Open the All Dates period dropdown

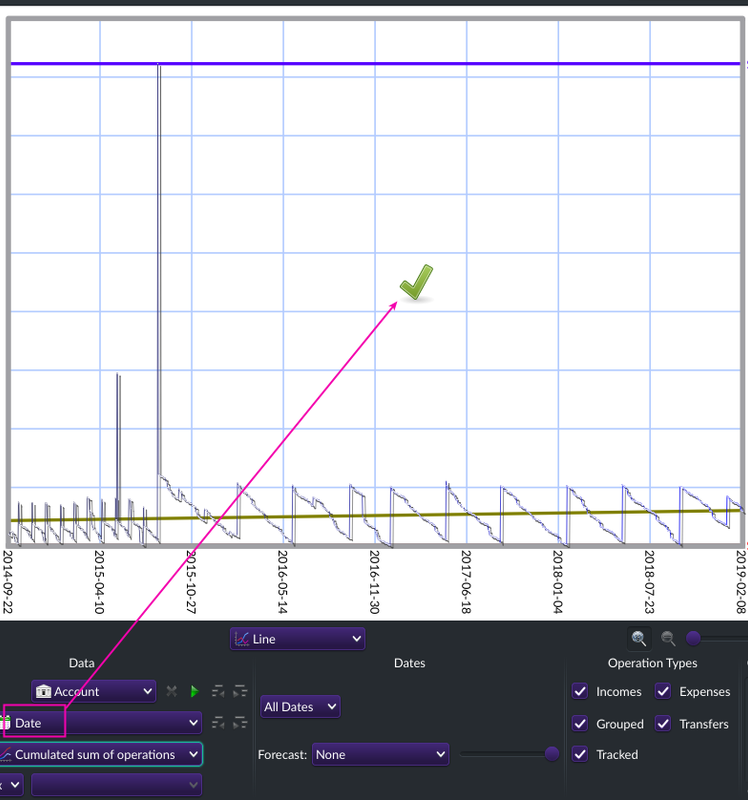pyautogui.click(x=300, y=707)
